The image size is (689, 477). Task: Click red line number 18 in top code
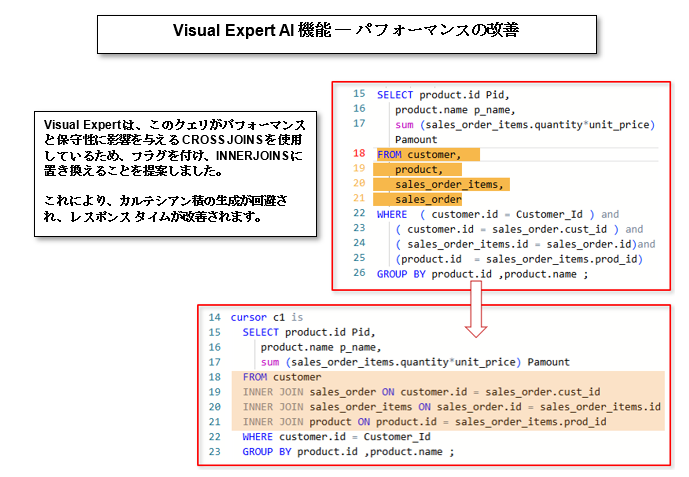tap(358, 154)
